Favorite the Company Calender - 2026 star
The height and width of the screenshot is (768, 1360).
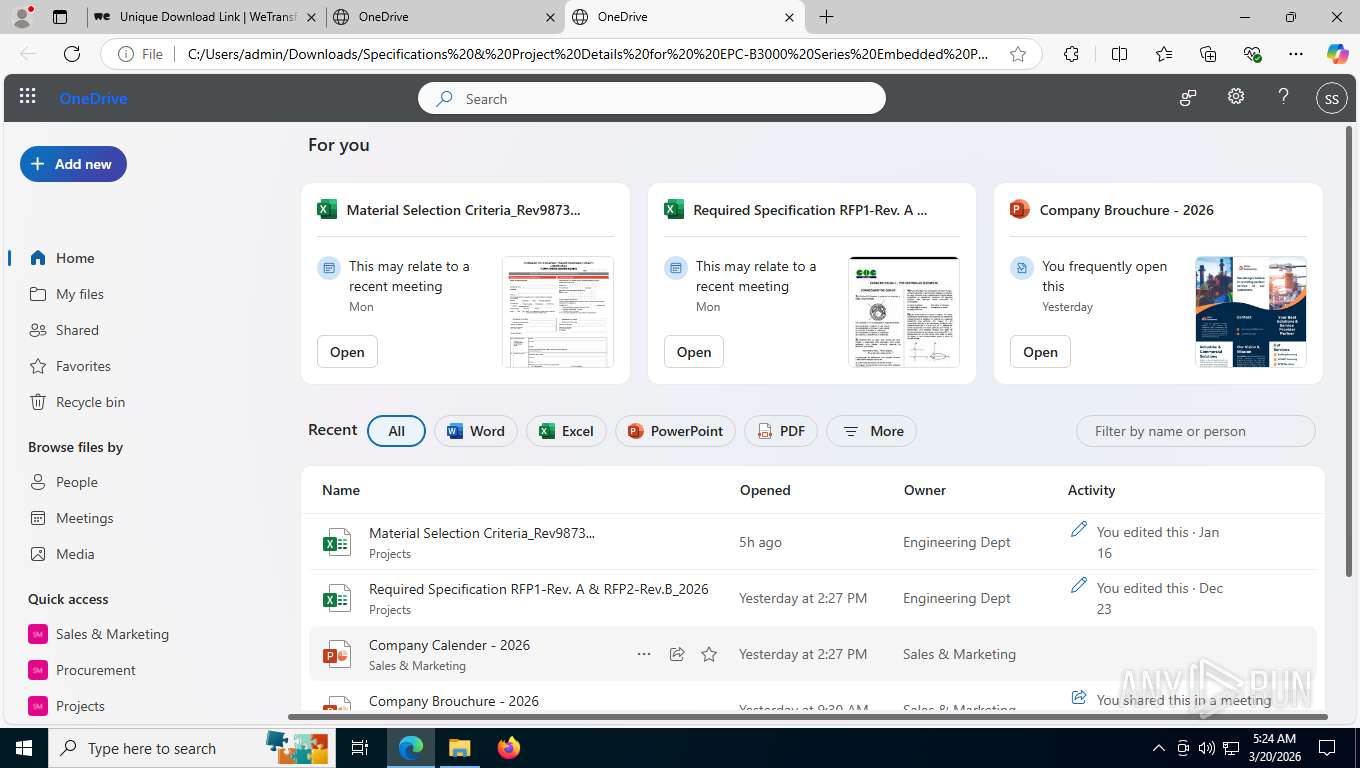coord(709,654)
